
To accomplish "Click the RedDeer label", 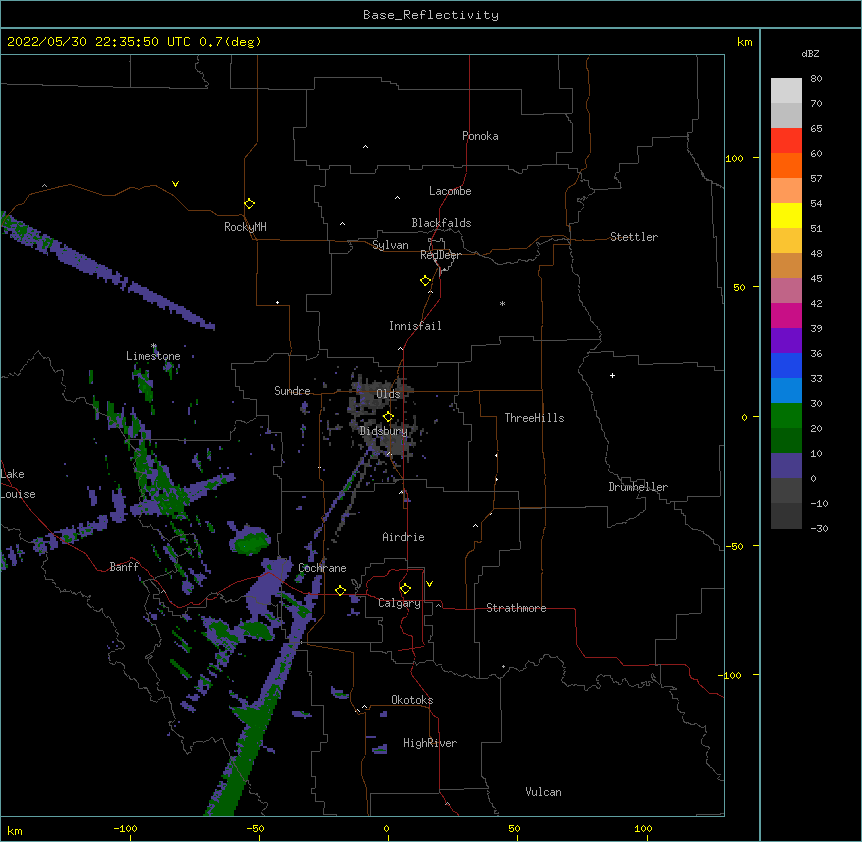I will pyautogui.click(x=440, y=255).
